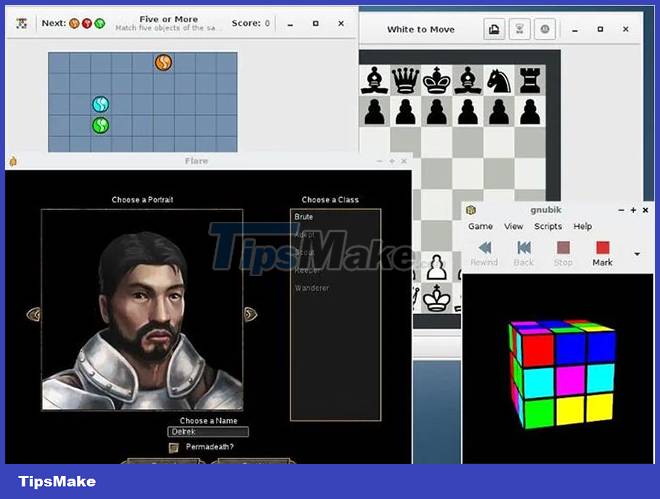This screenshot has width=660, height=499.
Task: Click the red square on the cube's front face
Action: click(538, 349)
